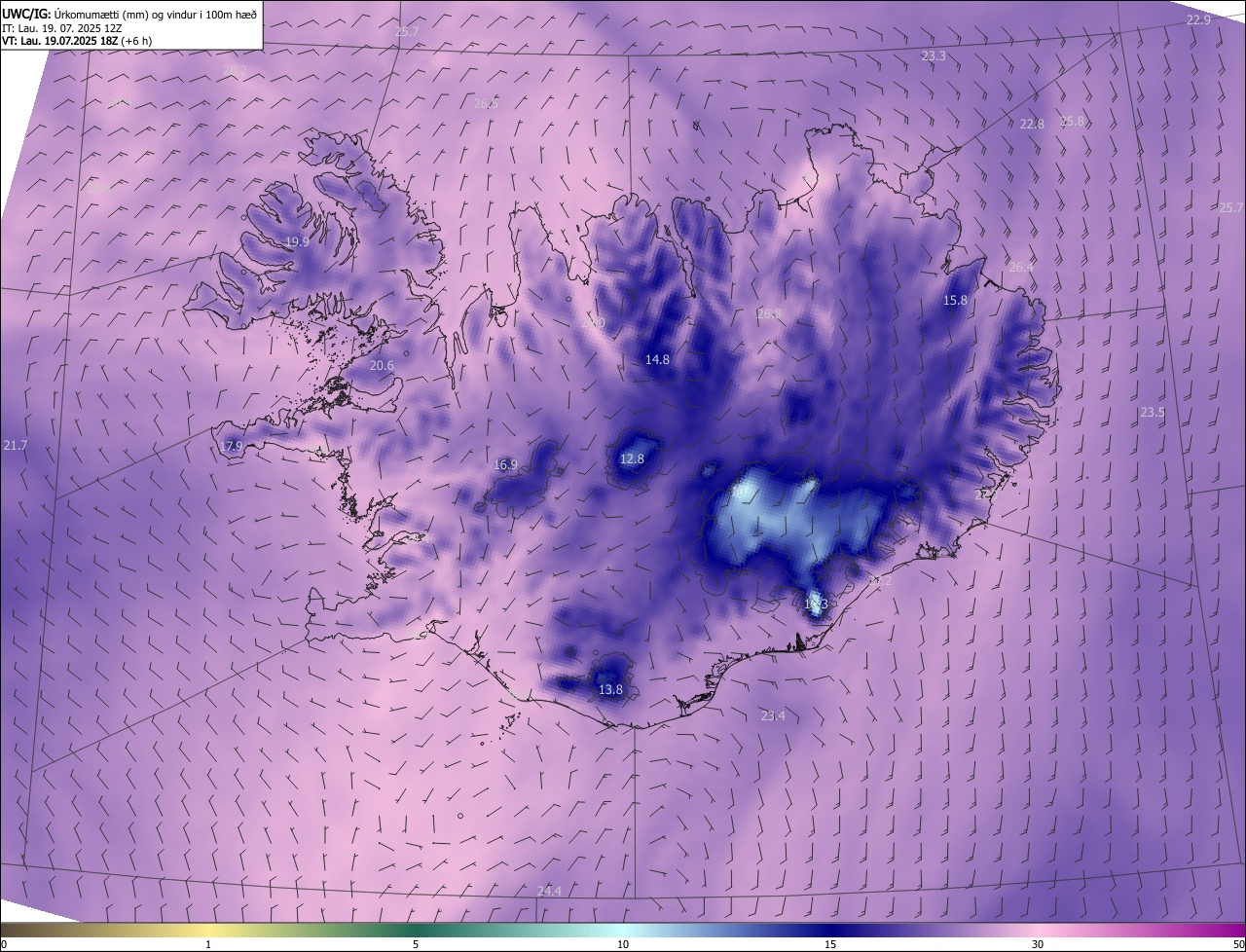Screen dimensions: 1246x952
Task: Click the 'UWC/IG' title label
Action: point(24,14)
